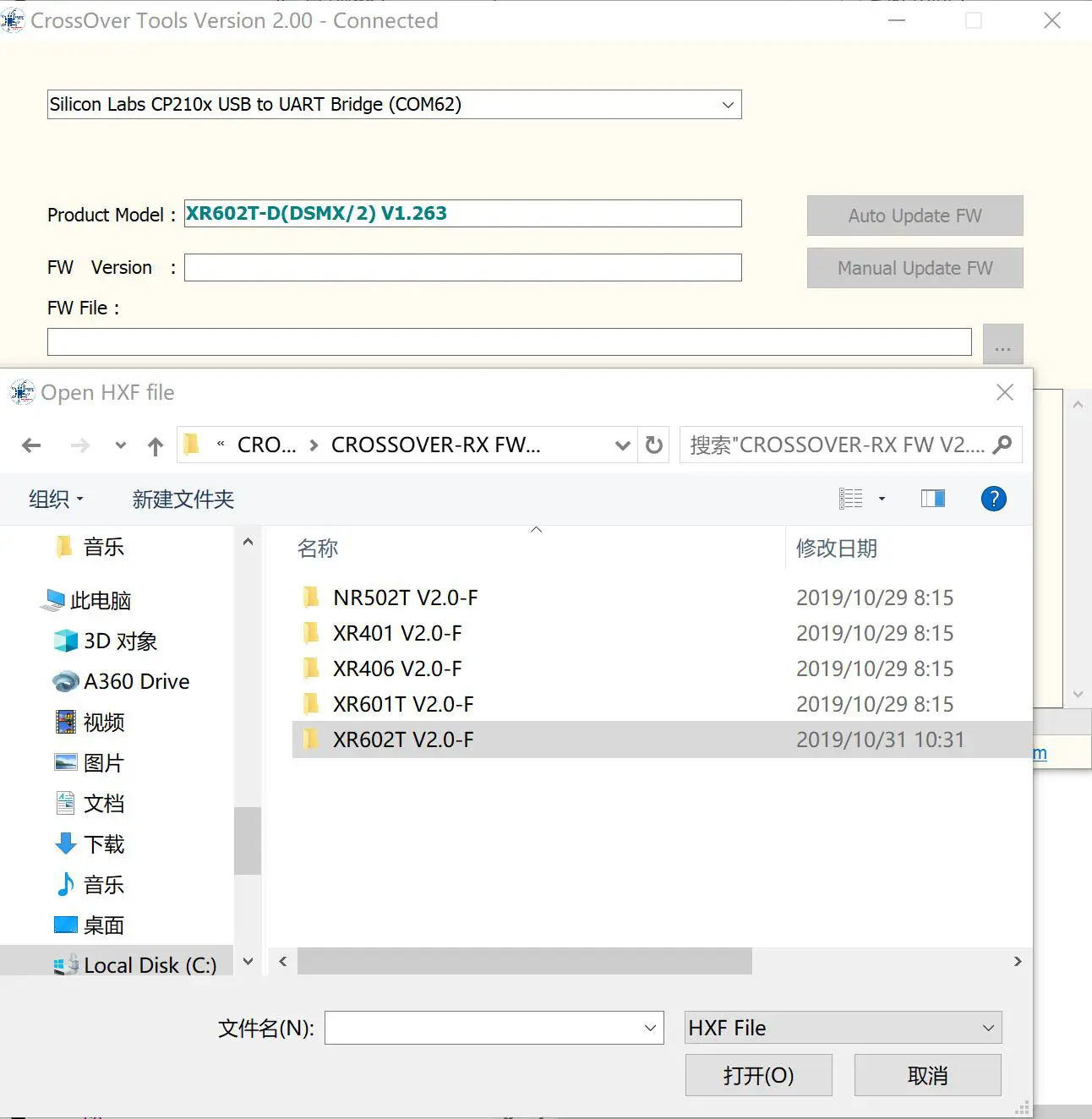The image size is (1092, 1119).
Task: Click the forward navigation arrow
Action: tap(80, 445)
